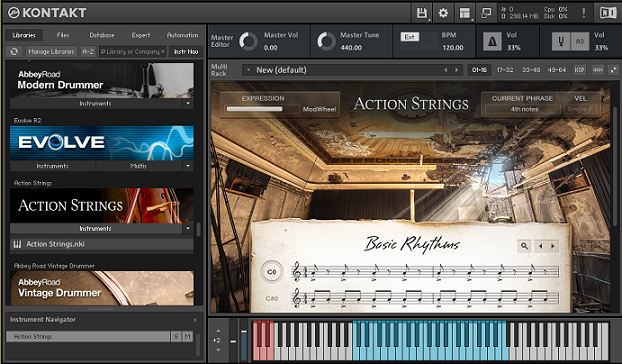Adjust the Master Vol knob
The height and width of the screenshot is (364, 622).
click(248, 41)
